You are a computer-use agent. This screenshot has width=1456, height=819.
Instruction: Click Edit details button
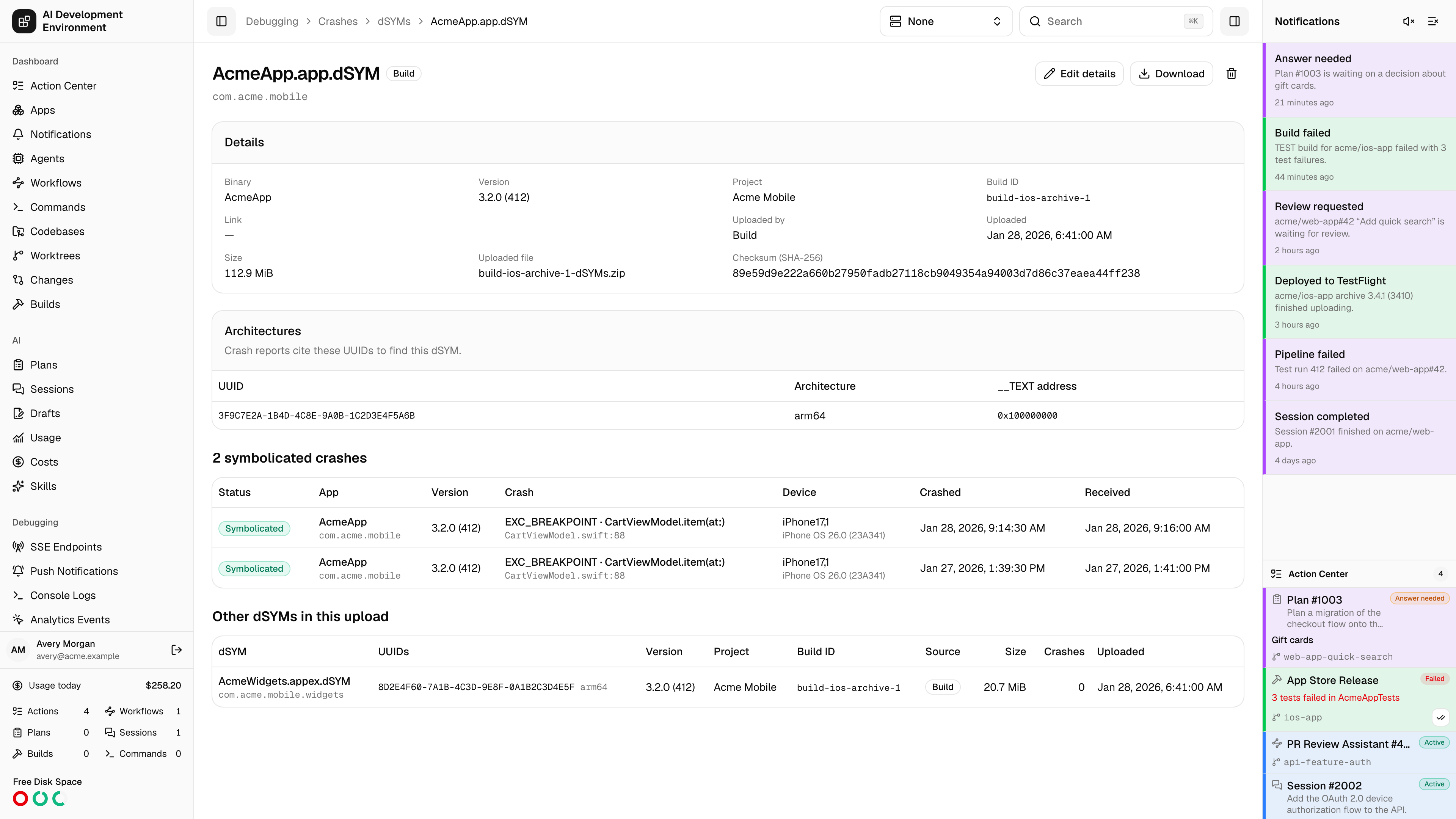[1079, 74]
